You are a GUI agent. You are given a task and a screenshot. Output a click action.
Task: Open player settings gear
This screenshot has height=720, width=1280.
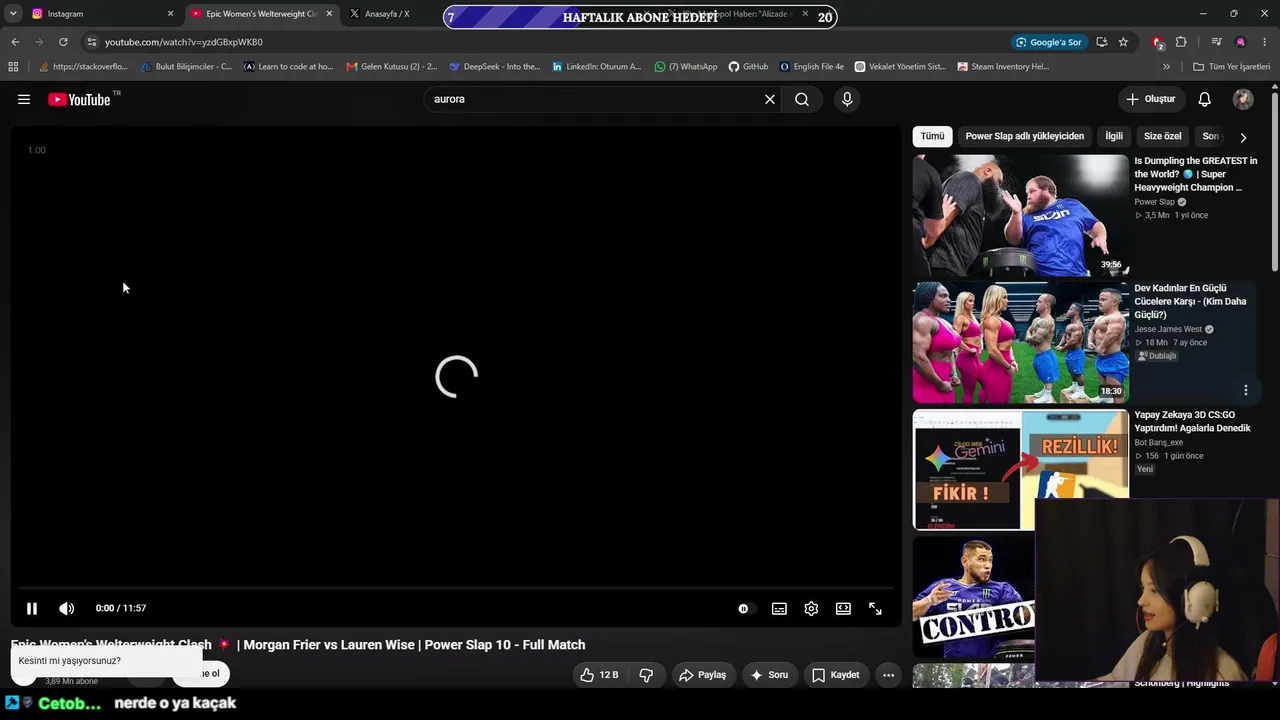pyautogui.click(x=811, y=608)
